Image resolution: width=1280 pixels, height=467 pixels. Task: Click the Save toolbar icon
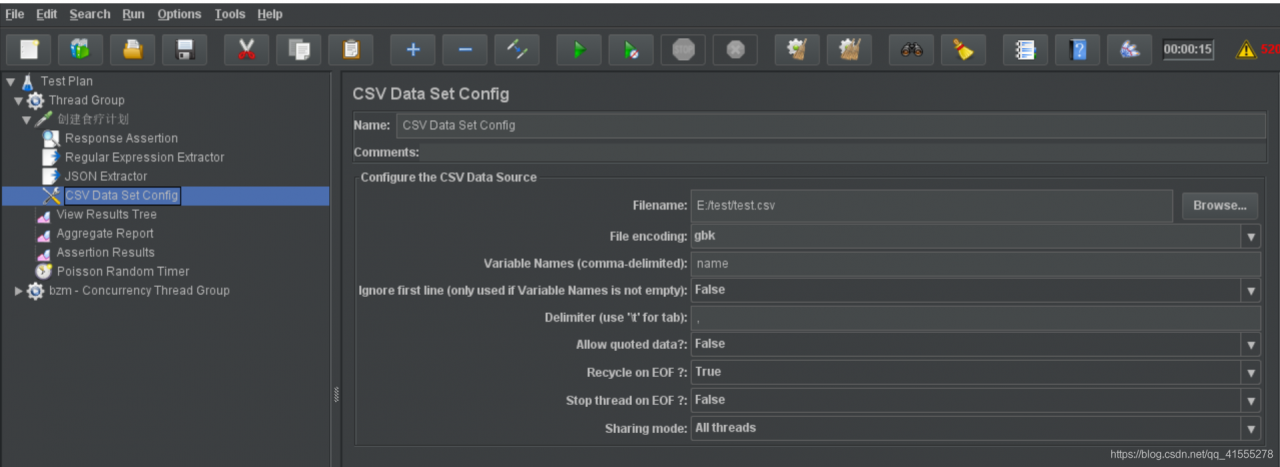tap(185, 49)
